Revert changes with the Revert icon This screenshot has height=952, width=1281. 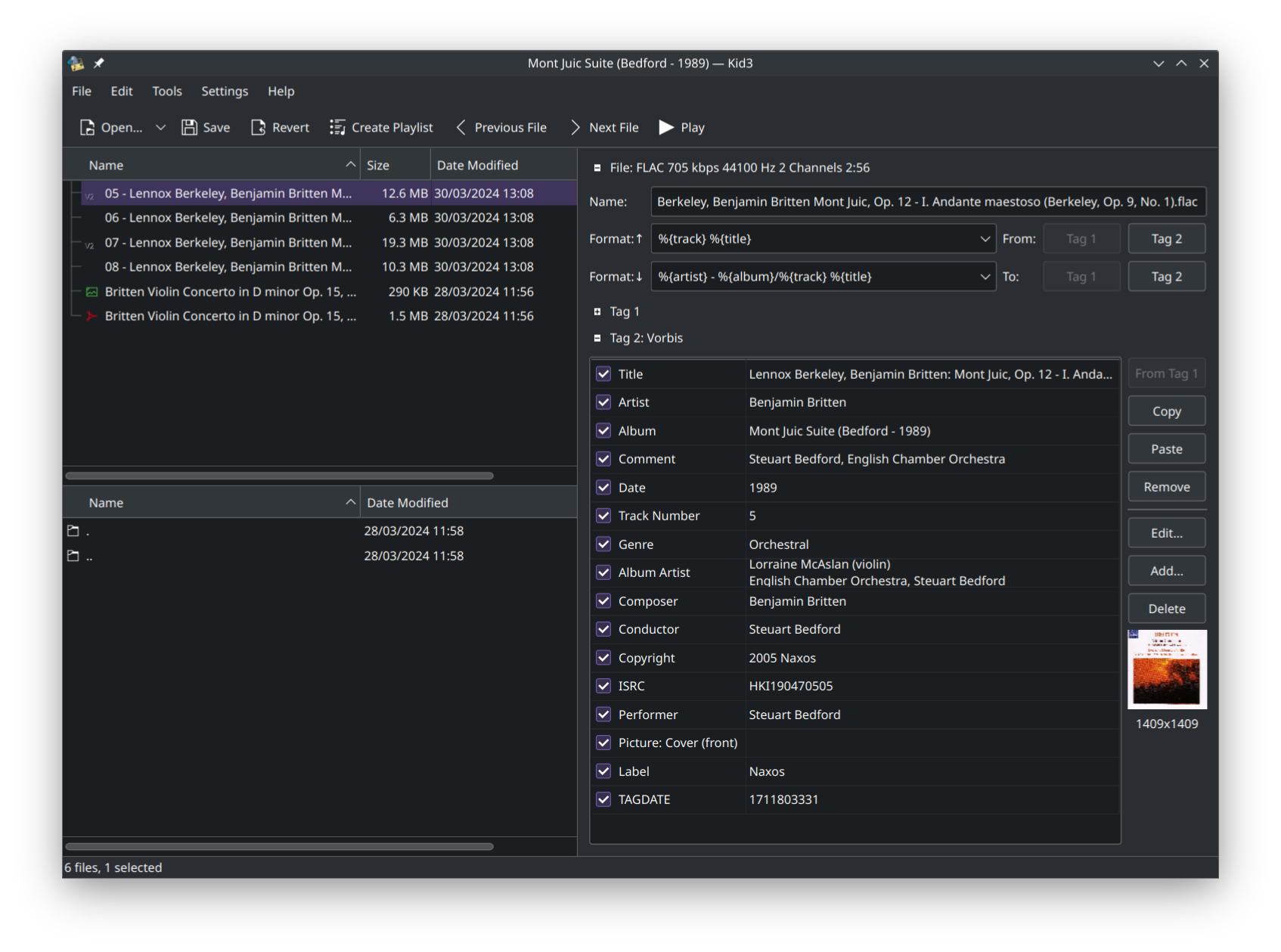click(x=258, y=127)
